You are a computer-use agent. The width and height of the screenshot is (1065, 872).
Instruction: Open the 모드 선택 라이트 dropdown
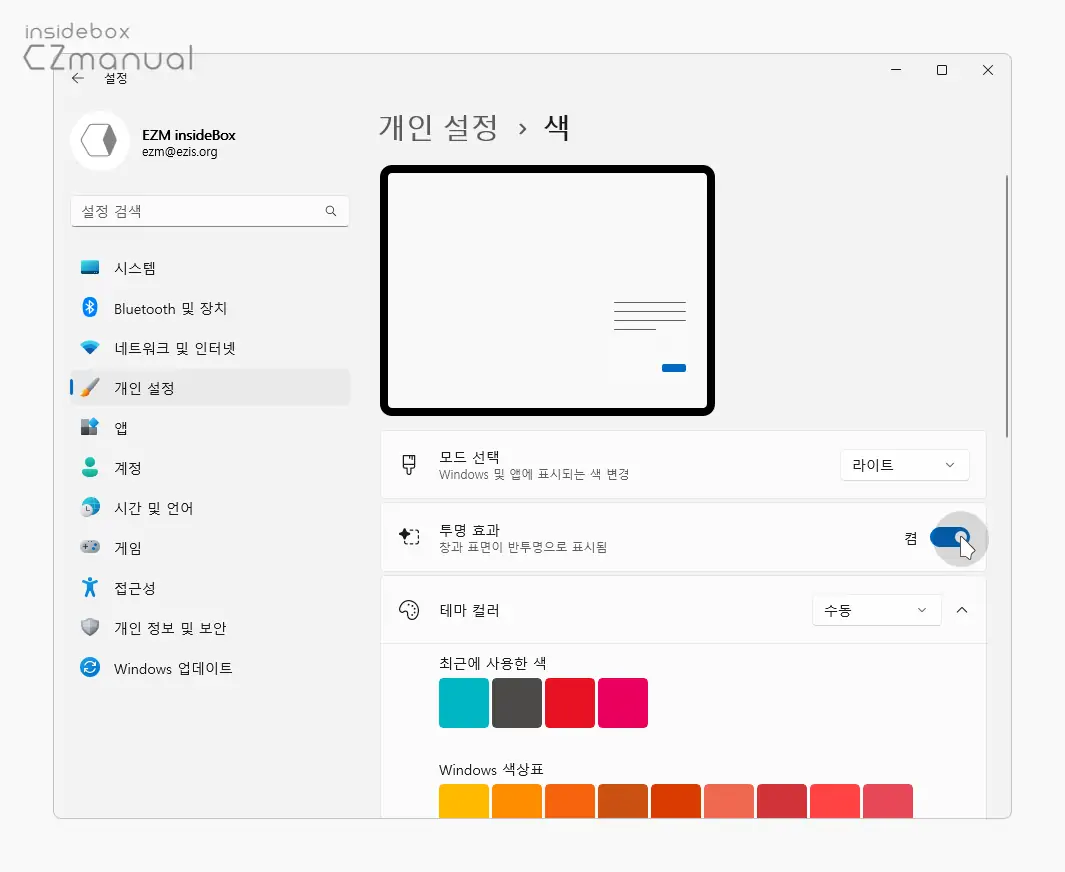pyautogui.click(x=904, y=464)
